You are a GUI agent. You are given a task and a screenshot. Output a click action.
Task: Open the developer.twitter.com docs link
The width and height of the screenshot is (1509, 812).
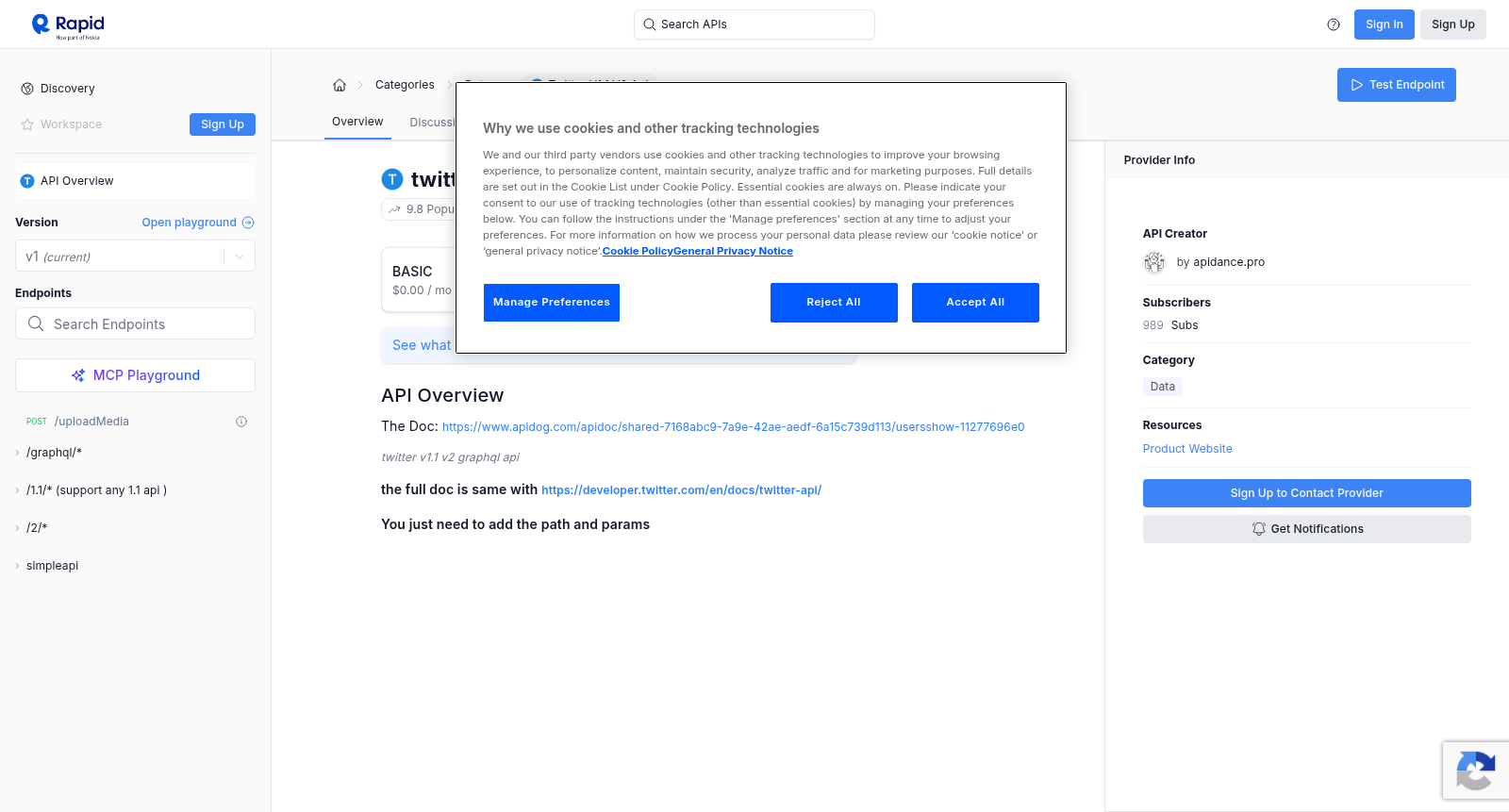tap(681, 490)
